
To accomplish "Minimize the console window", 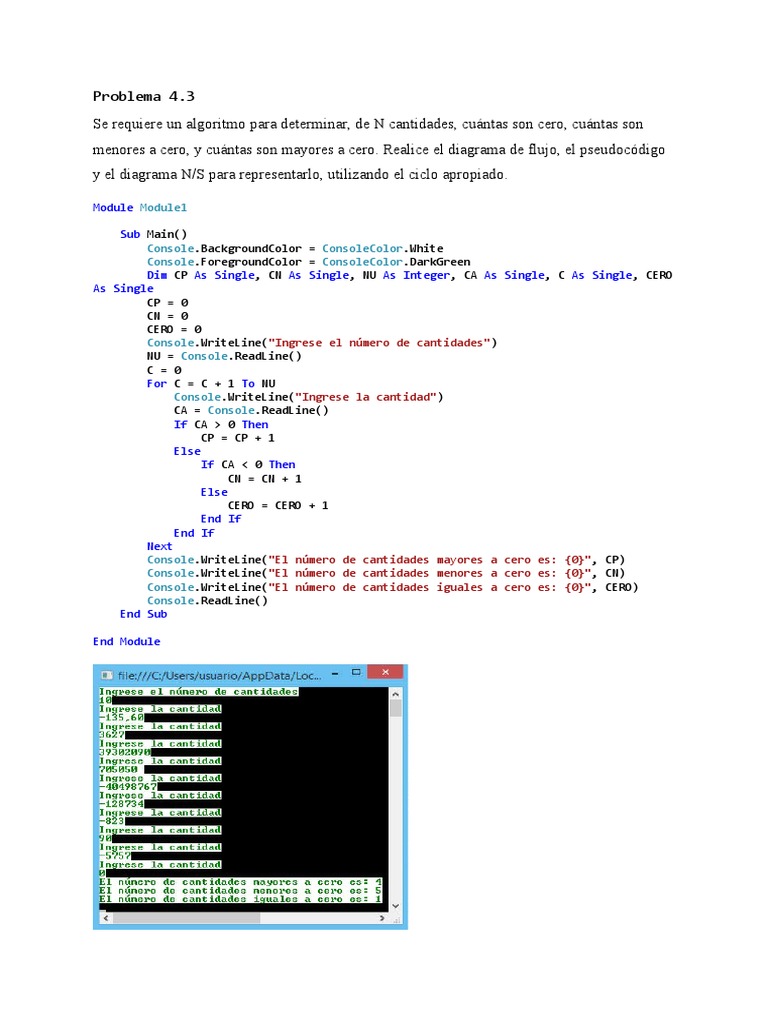I will (335, 673).
